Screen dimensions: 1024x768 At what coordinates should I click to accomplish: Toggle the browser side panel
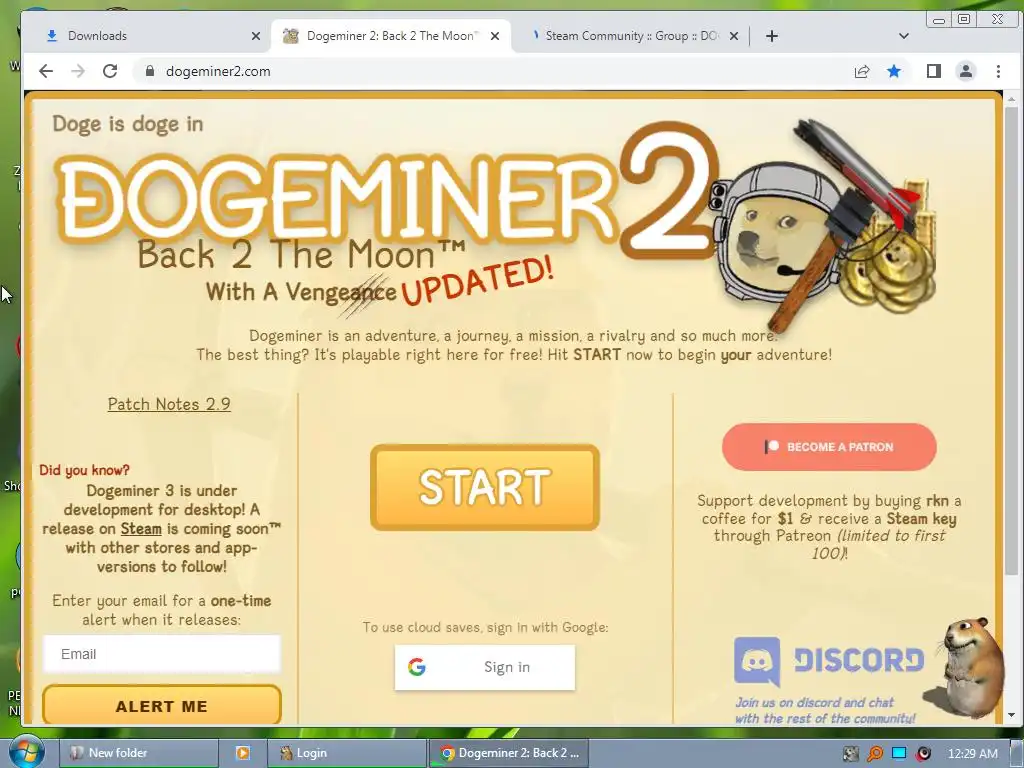pyautogui.click(x=934, y=71)
